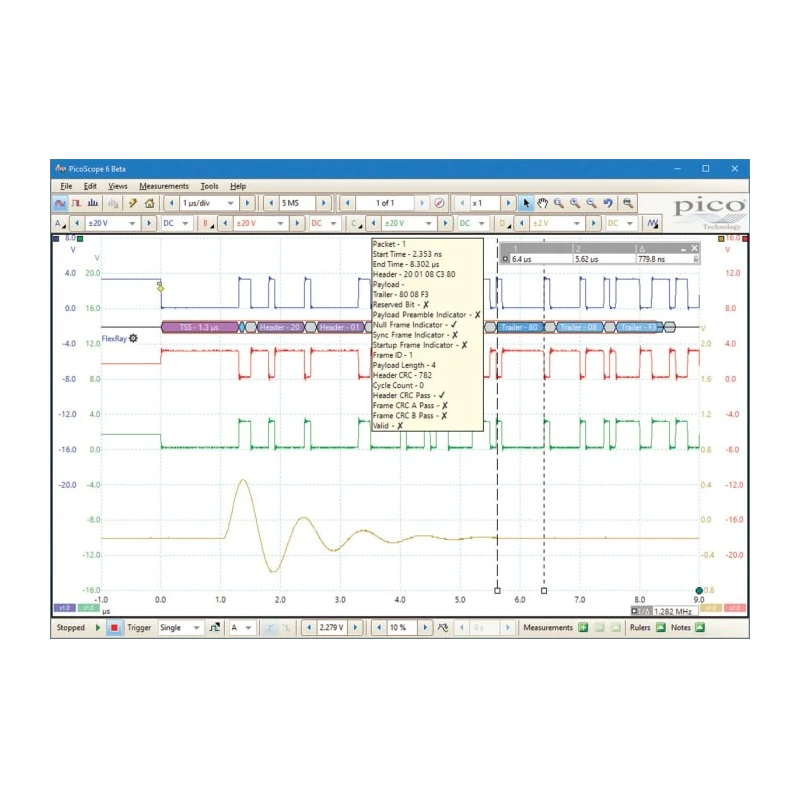Stop capture with red square button

point(114,628)
